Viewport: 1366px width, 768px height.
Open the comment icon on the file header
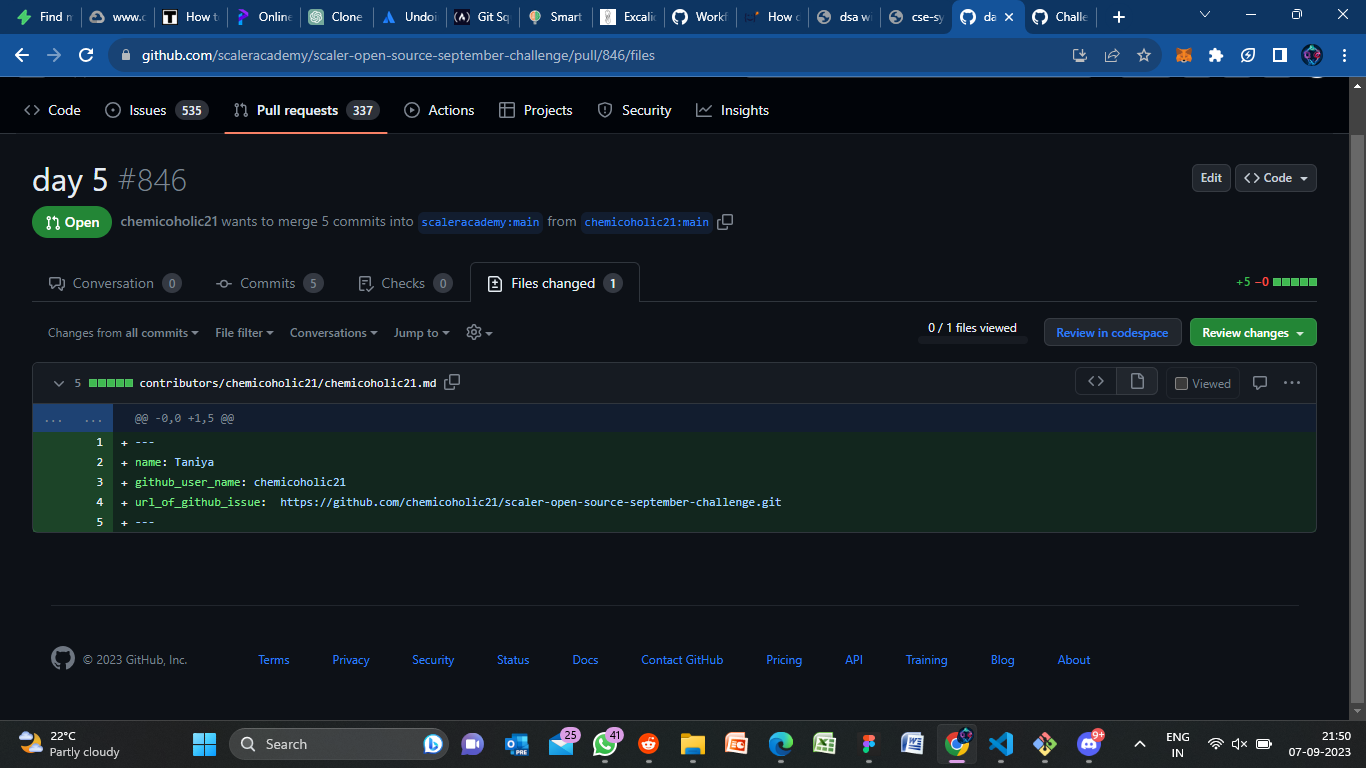[1260, 382]
